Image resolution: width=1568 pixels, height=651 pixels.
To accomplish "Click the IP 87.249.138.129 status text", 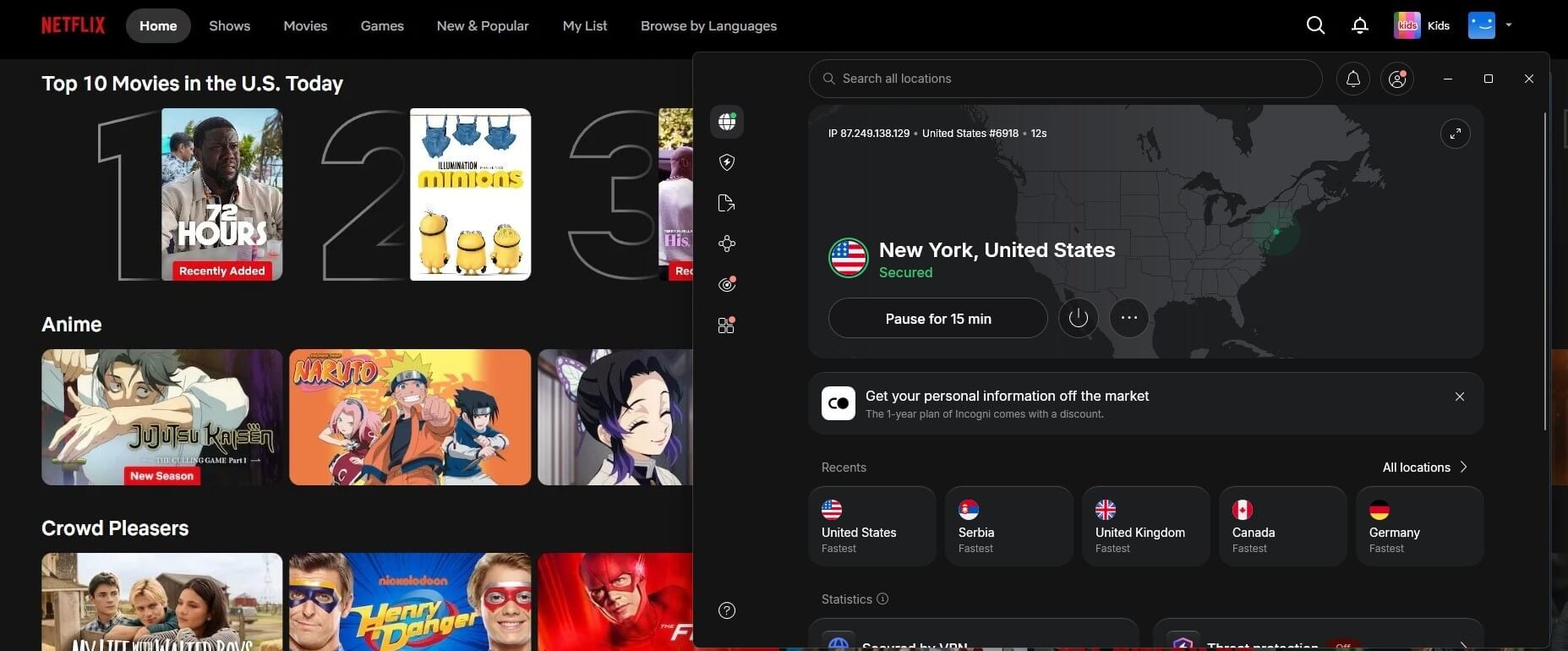I will pos(869,134).
